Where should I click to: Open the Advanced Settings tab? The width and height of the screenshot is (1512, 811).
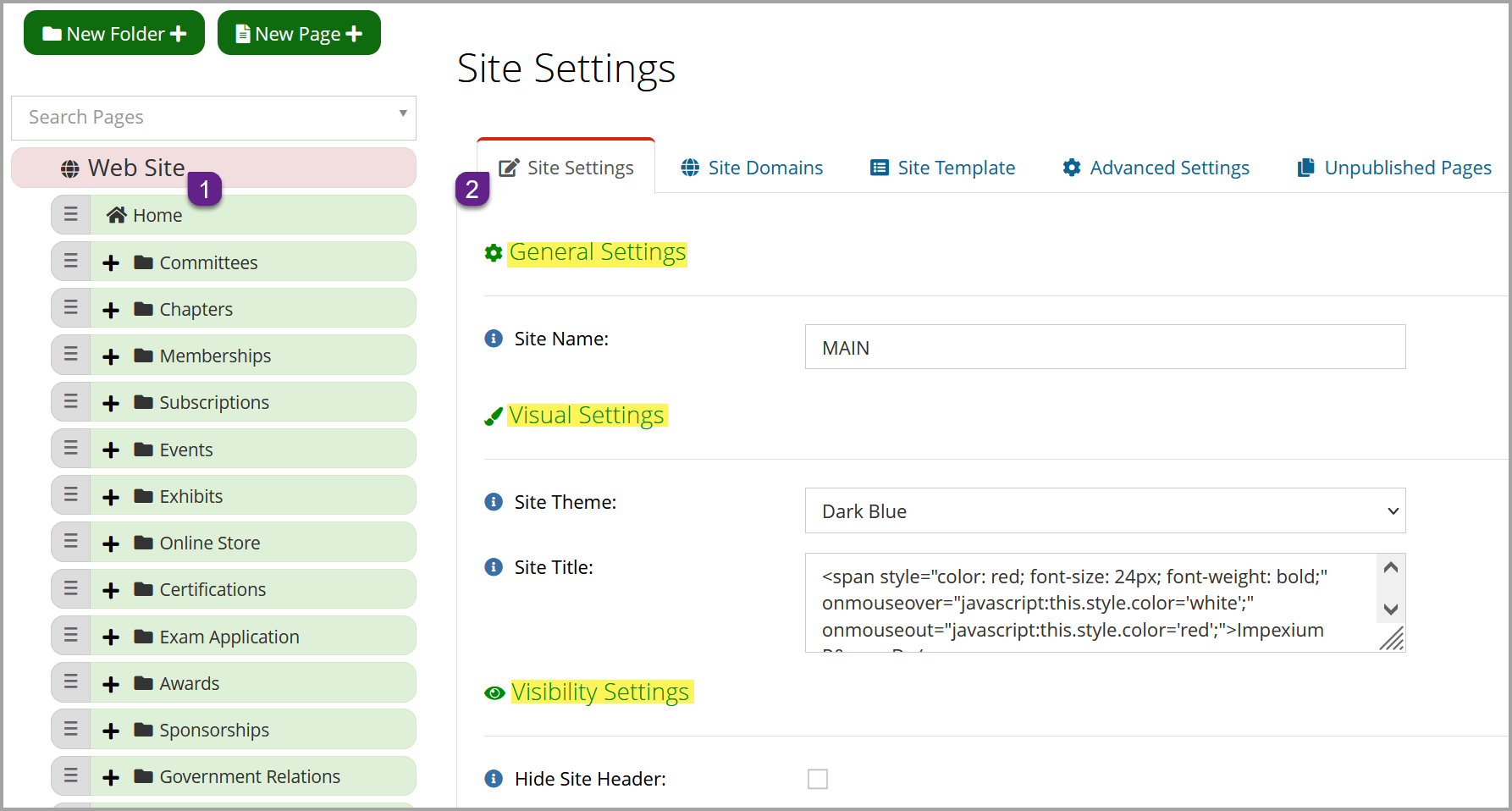pyautogui.click(x=1156, y=168)
